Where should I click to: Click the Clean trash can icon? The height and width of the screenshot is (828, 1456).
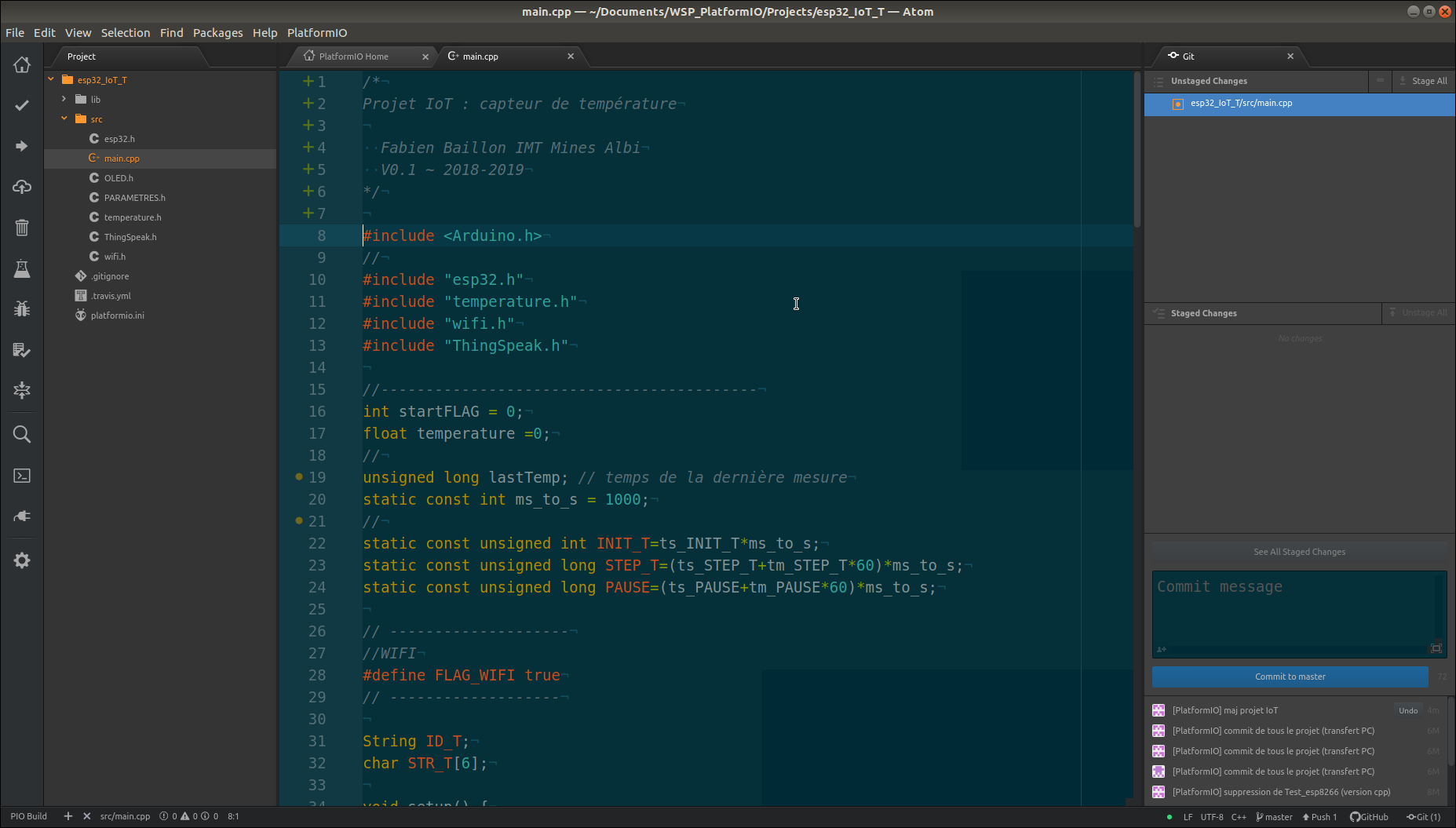tap(22, 228)
